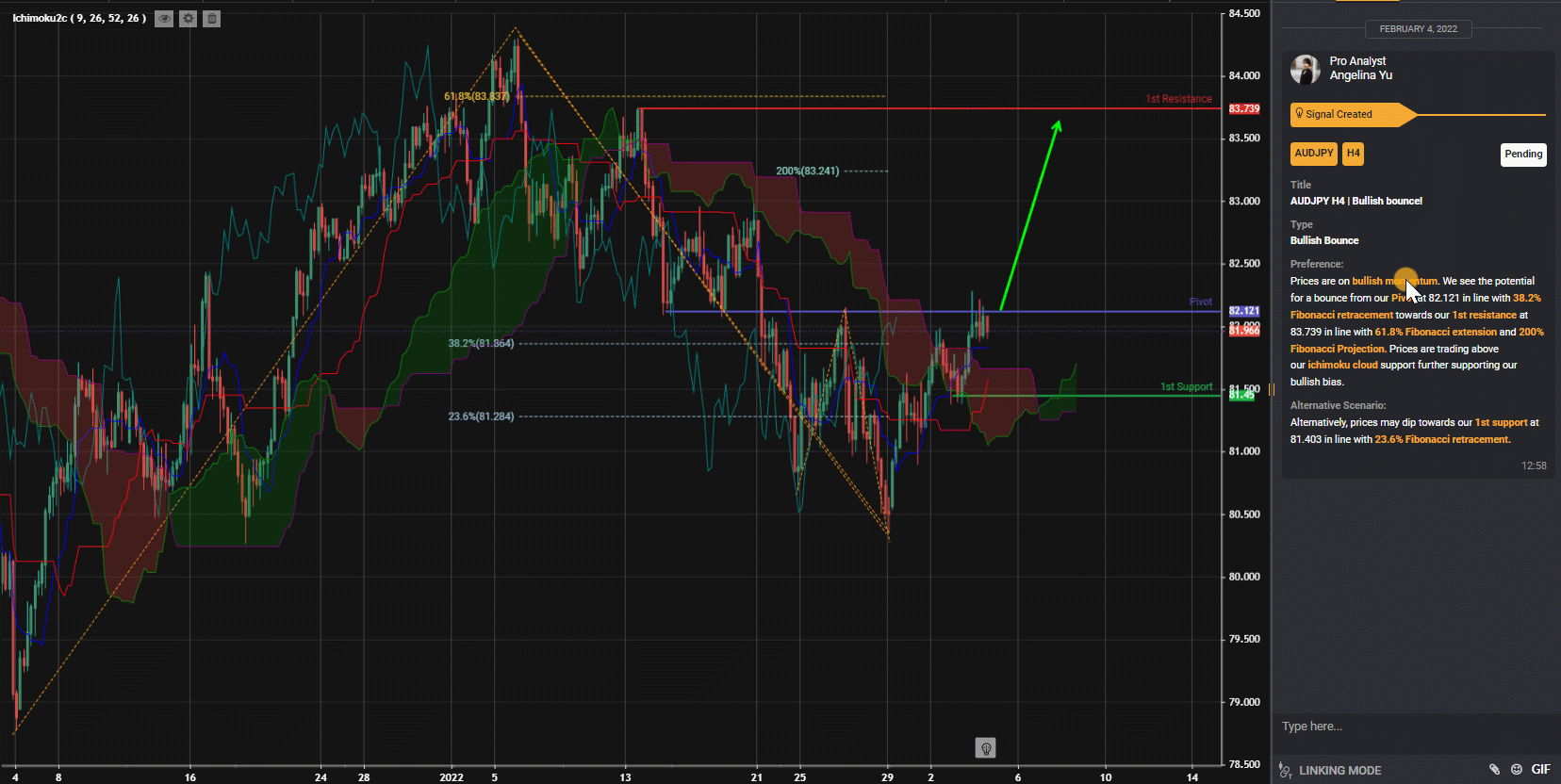1561x784 pixels.
Task: Click the 38.2%(81.864) Fibonacci level label
Action: coord(481,344)
